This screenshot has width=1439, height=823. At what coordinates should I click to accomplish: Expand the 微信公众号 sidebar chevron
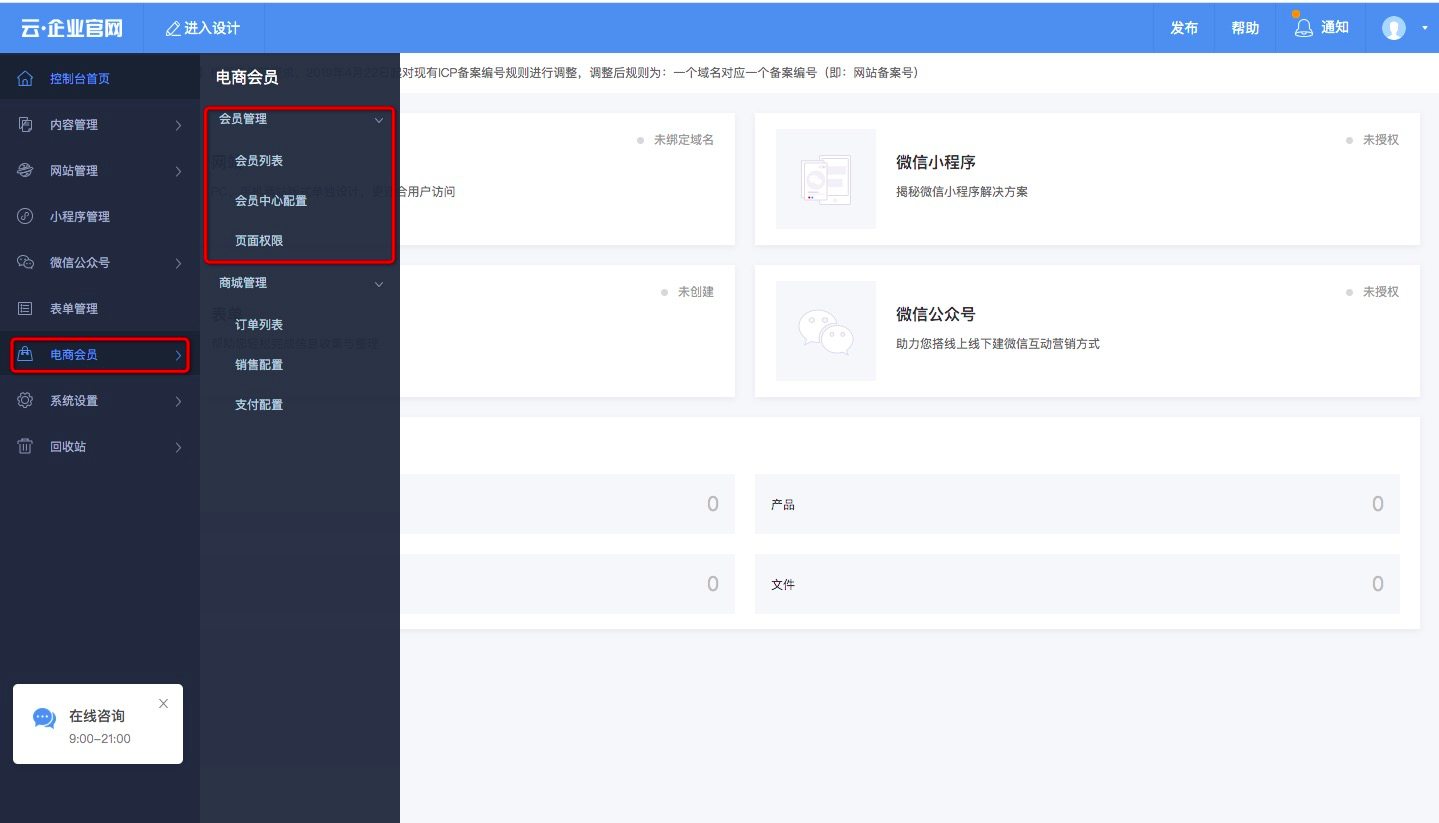[x=178, y=263]
